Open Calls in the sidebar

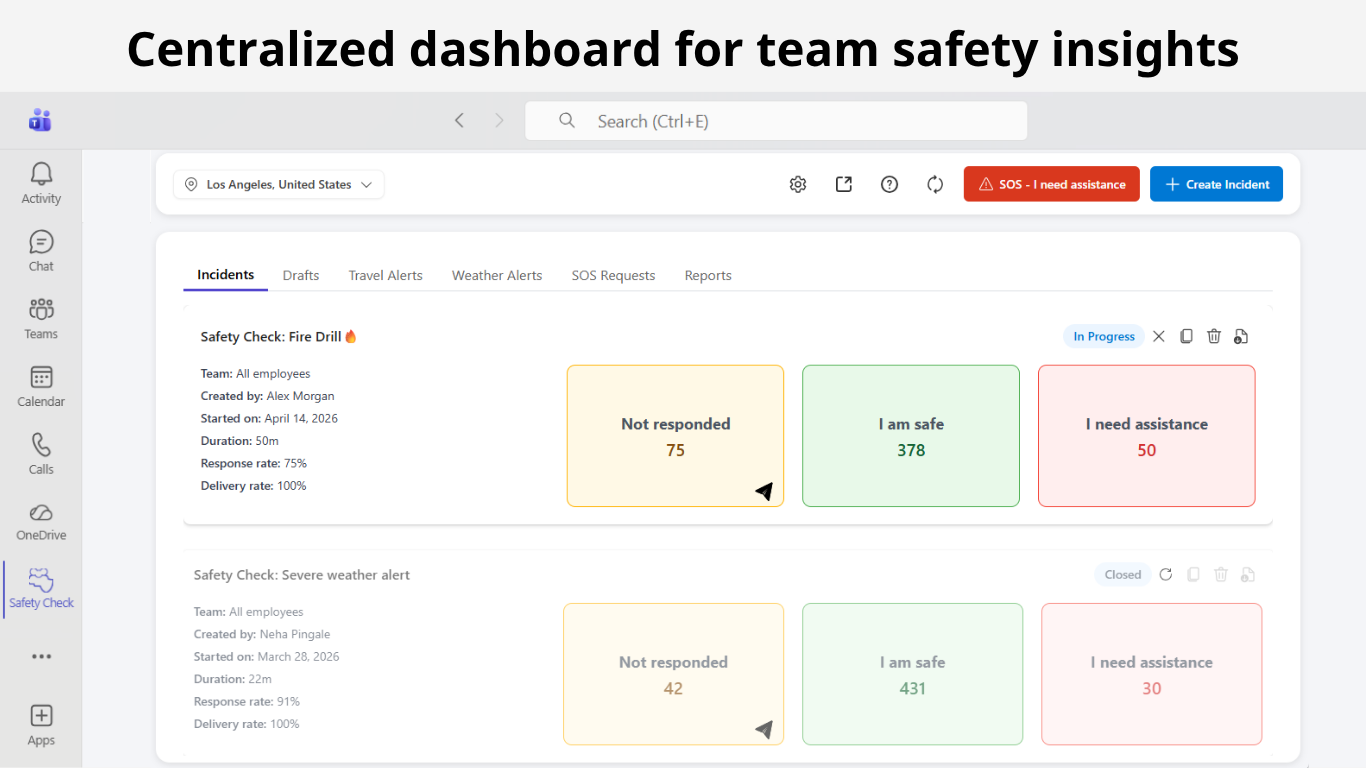click(x=41, y=453)
